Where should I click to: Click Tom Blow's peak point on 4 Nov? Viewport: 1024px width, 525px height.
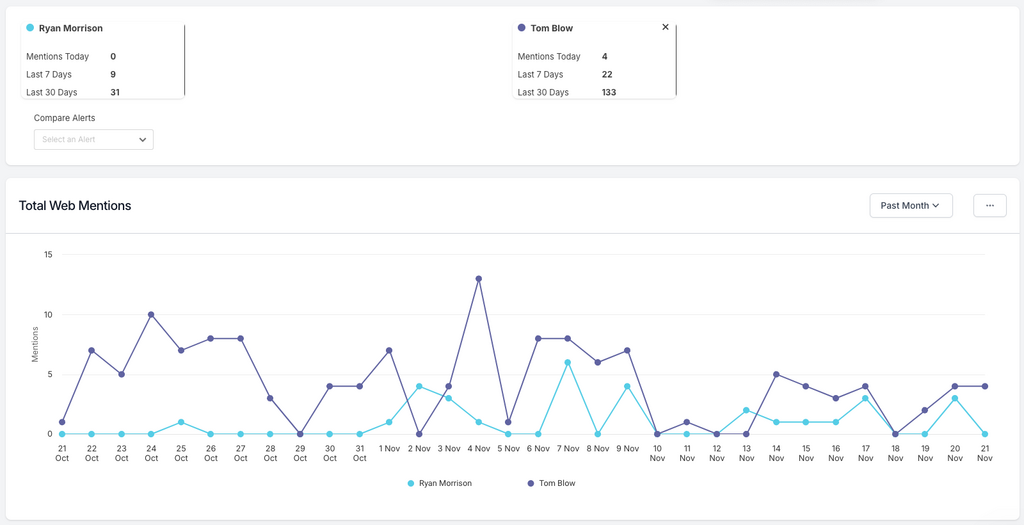[479, 279]
